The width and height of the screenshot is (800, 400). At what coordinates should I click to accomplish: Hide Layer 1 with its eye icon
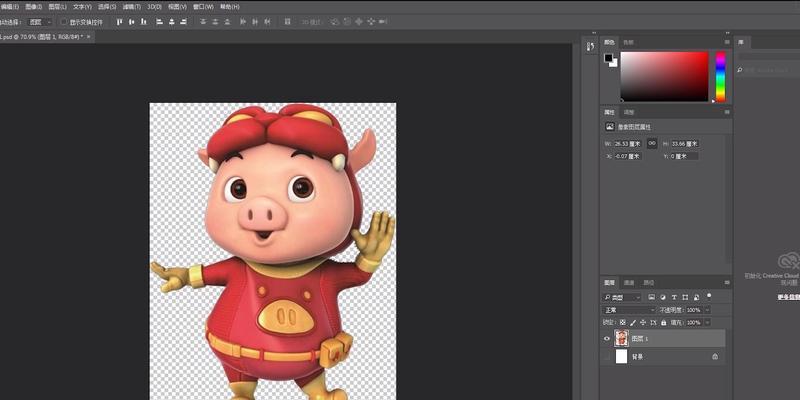point(607,338)
